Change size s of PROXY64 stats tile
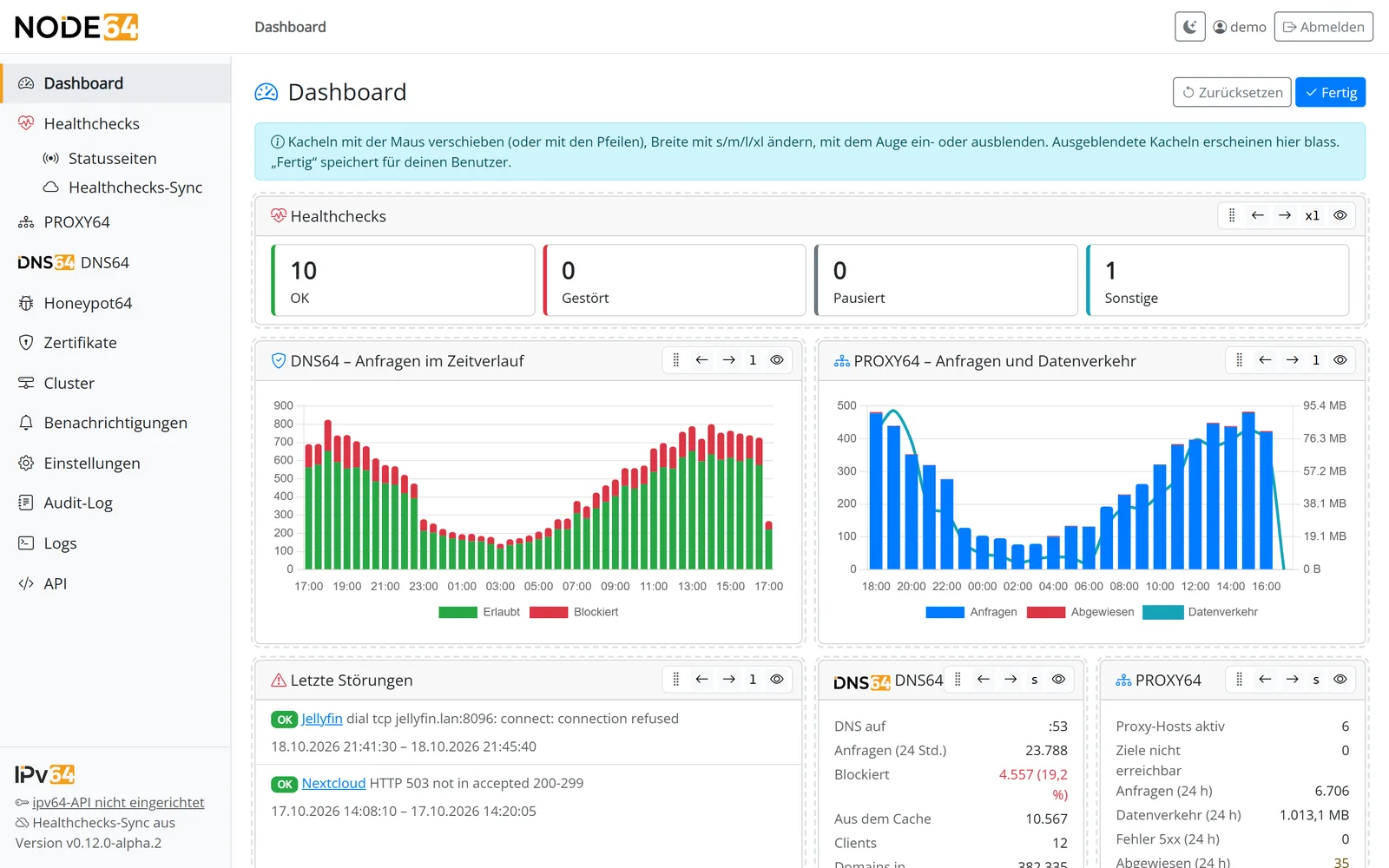 [1316, 680]
